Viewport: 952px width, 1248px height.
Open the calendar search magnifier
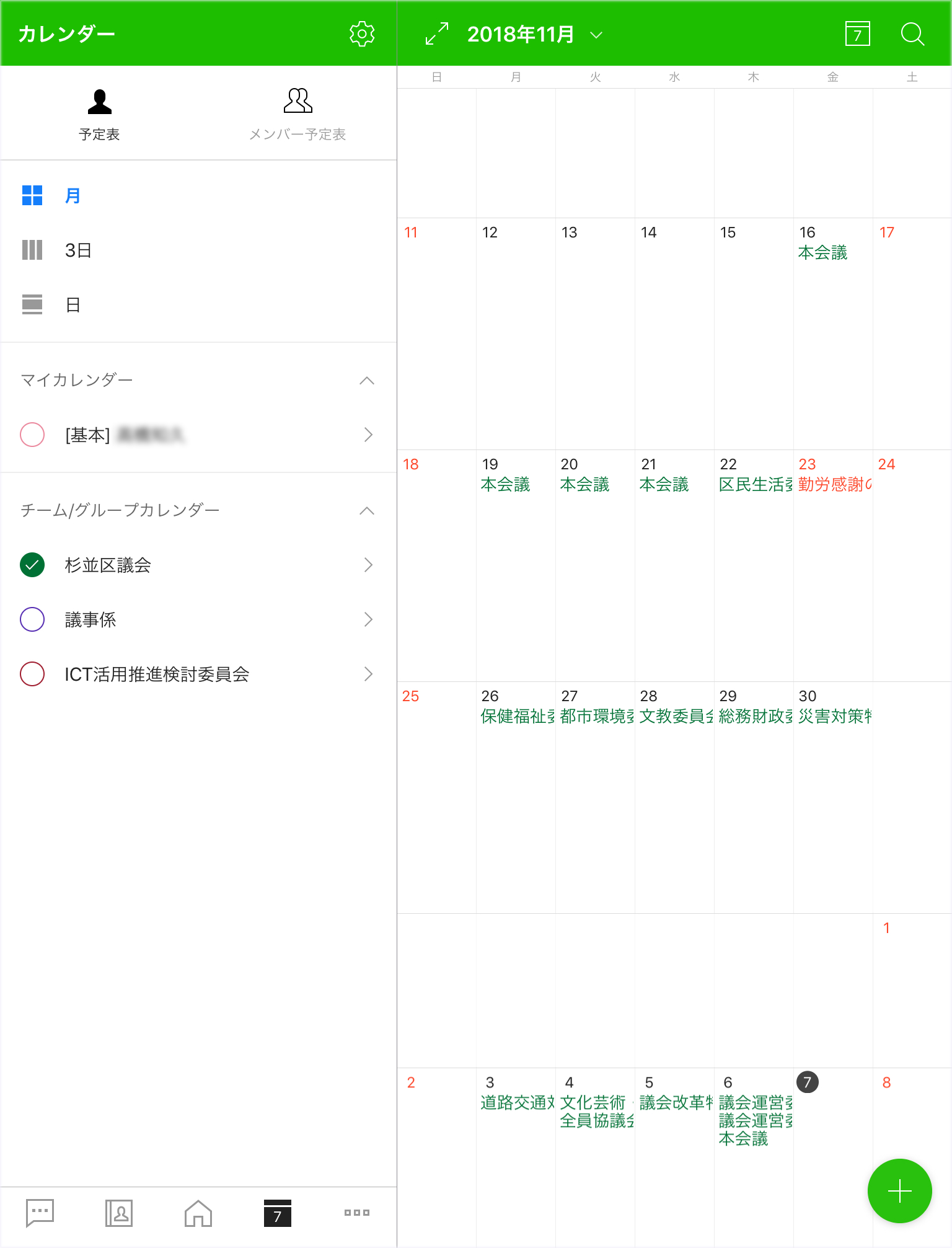click(912, 34)
